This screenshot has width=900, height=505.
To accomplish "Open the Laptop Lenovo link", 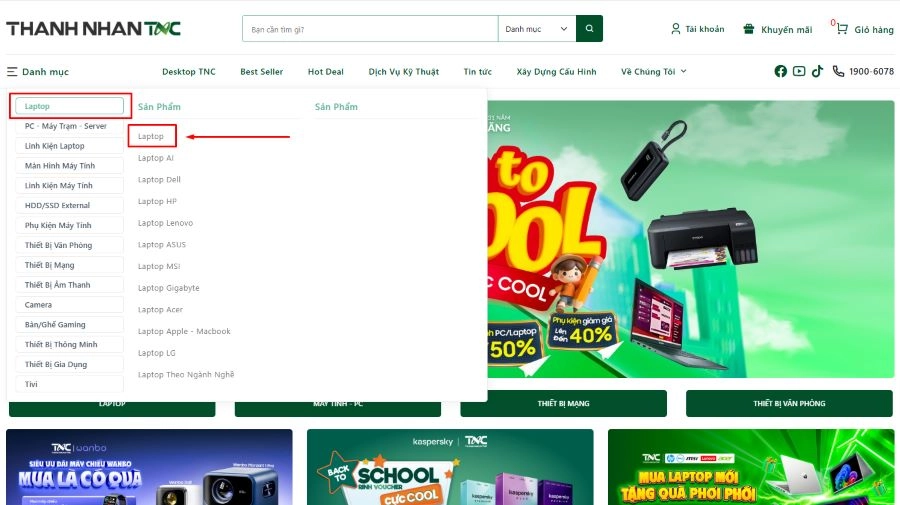I will coord(165,223).
